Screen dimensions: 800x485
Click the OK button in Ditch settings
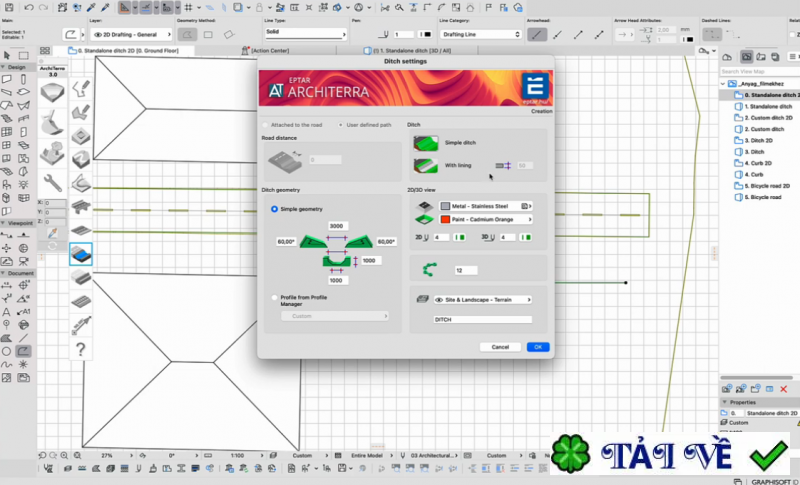[x=538, y=347]
